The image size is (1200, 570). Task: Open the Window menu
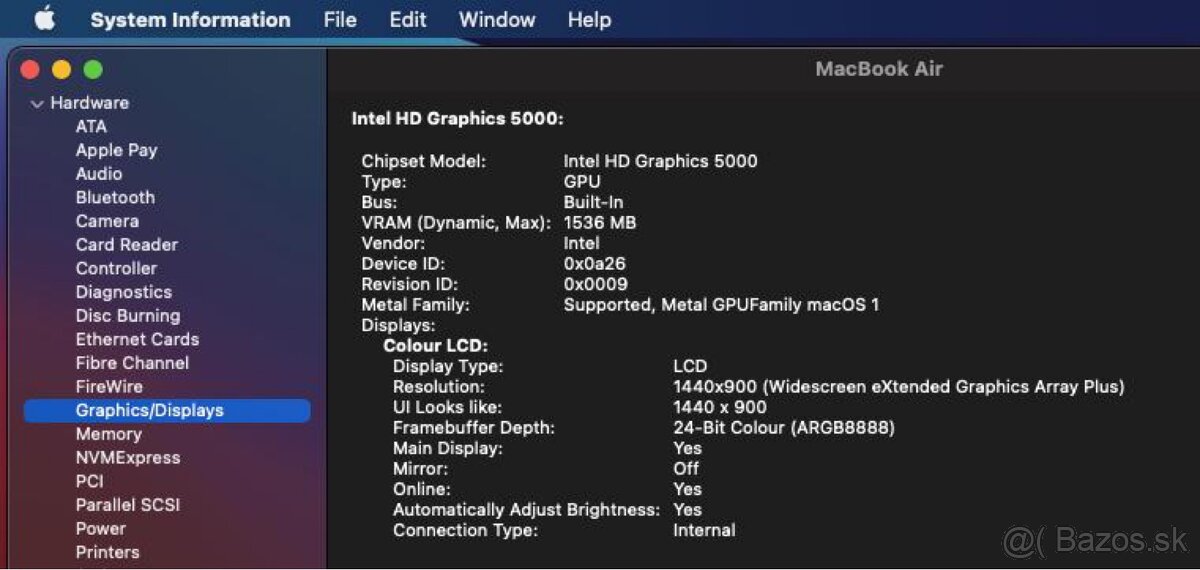(497, 19)
